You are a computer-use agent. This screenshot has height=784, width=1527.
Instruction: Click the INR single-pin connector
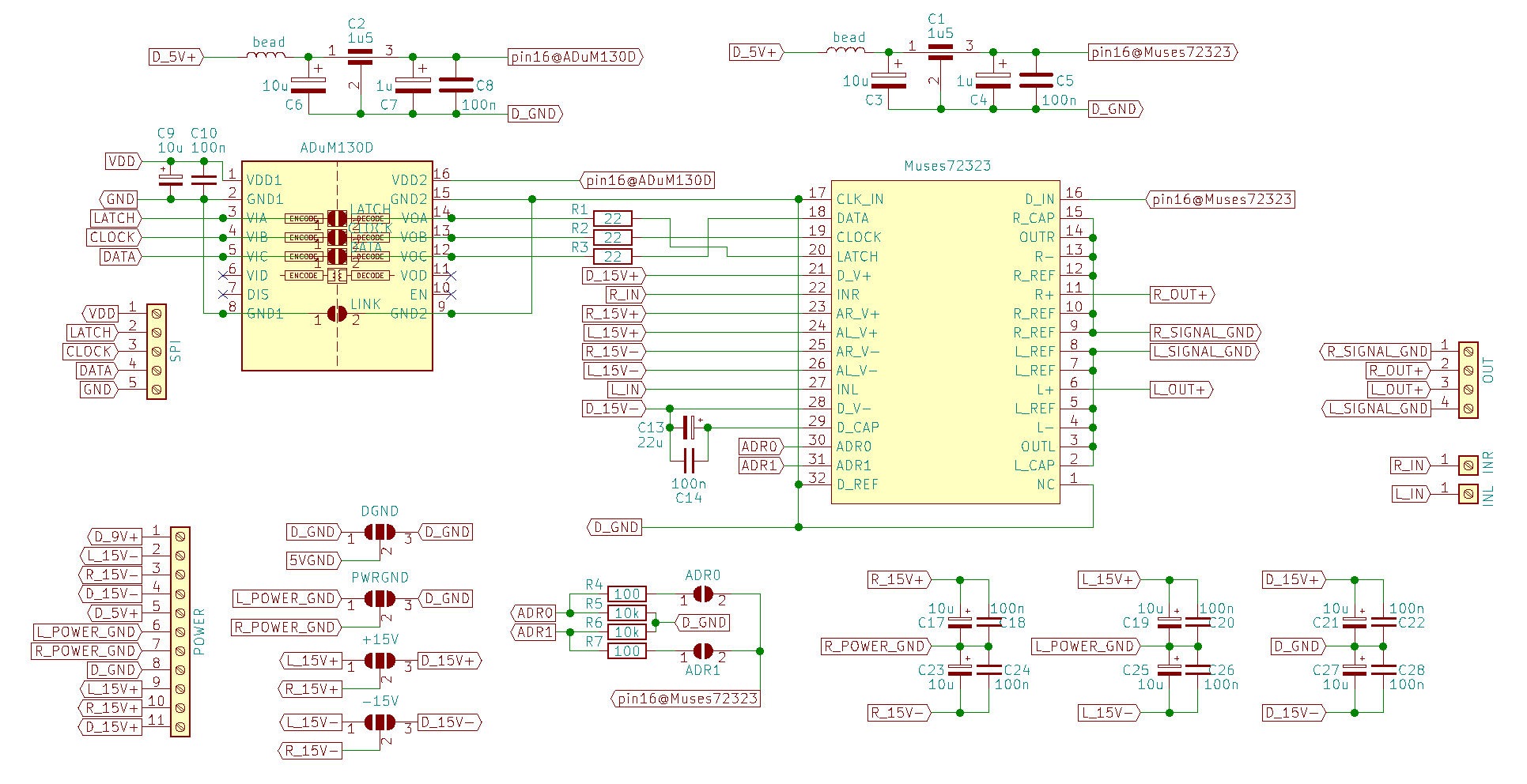(1468, 465)
